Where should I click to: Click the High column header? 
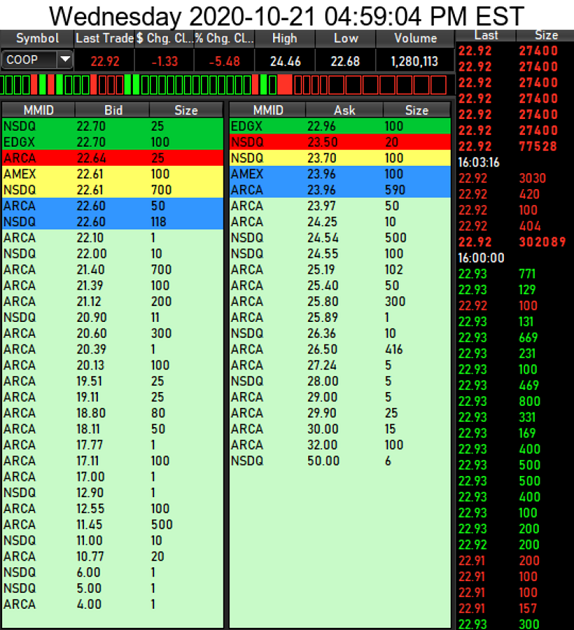pos(285,39)
